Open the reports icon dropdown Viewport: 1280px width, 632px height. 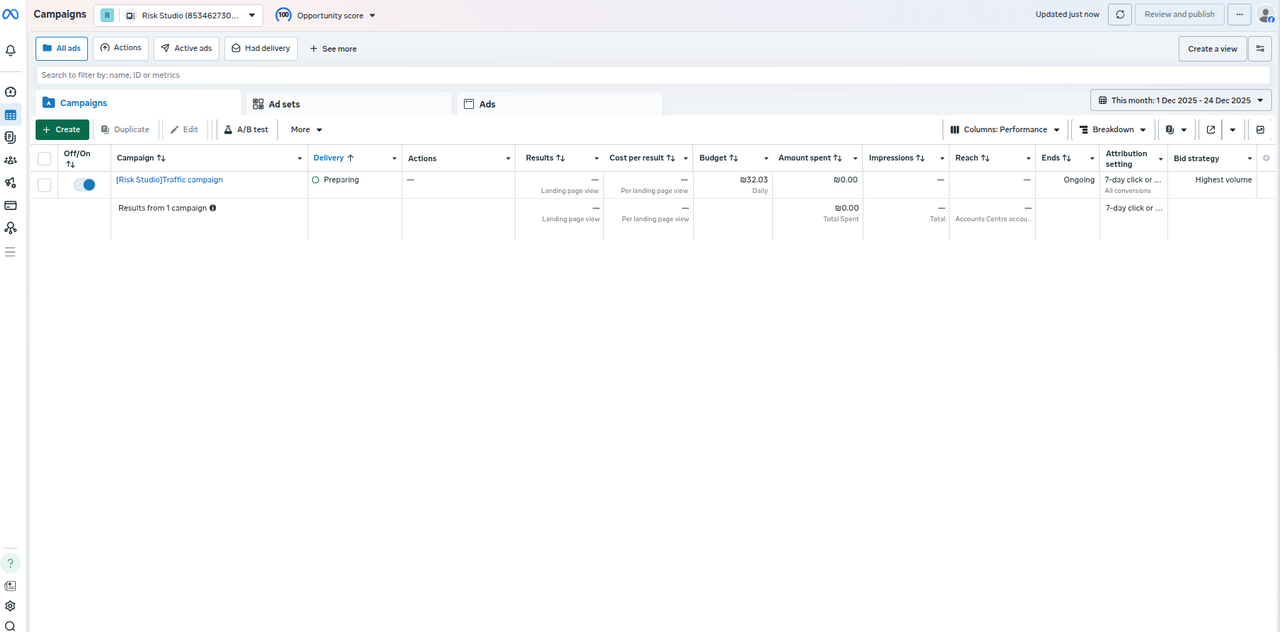pyautogui.click(x=1176, y=130)
